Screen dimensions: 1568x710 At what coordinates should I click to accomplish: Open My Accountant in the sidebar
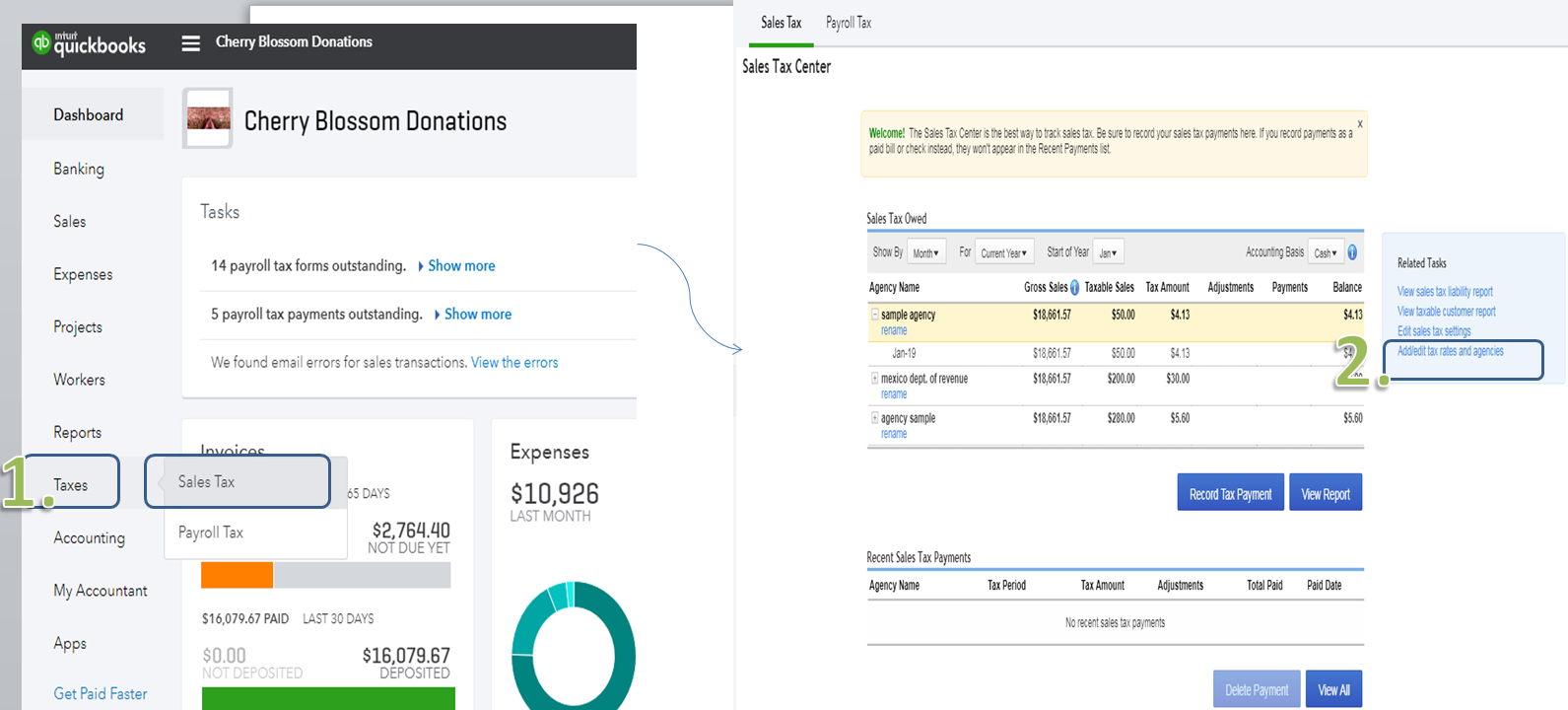[101, 591]
